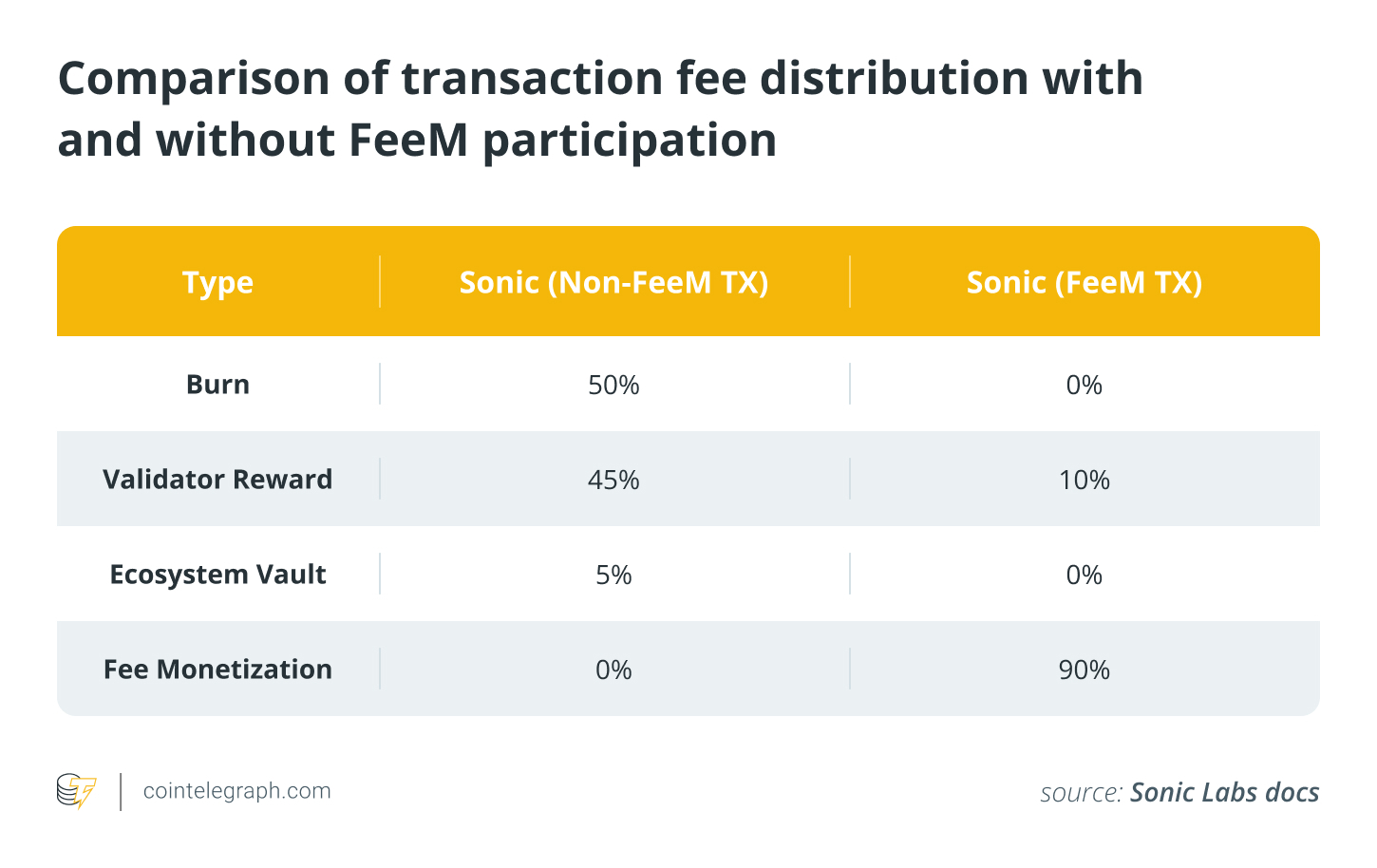Click the 50% Burn value for Non-FeeM
Image resolution: width=1377 pixels, height=868 pixels.
tap(613, 385)
